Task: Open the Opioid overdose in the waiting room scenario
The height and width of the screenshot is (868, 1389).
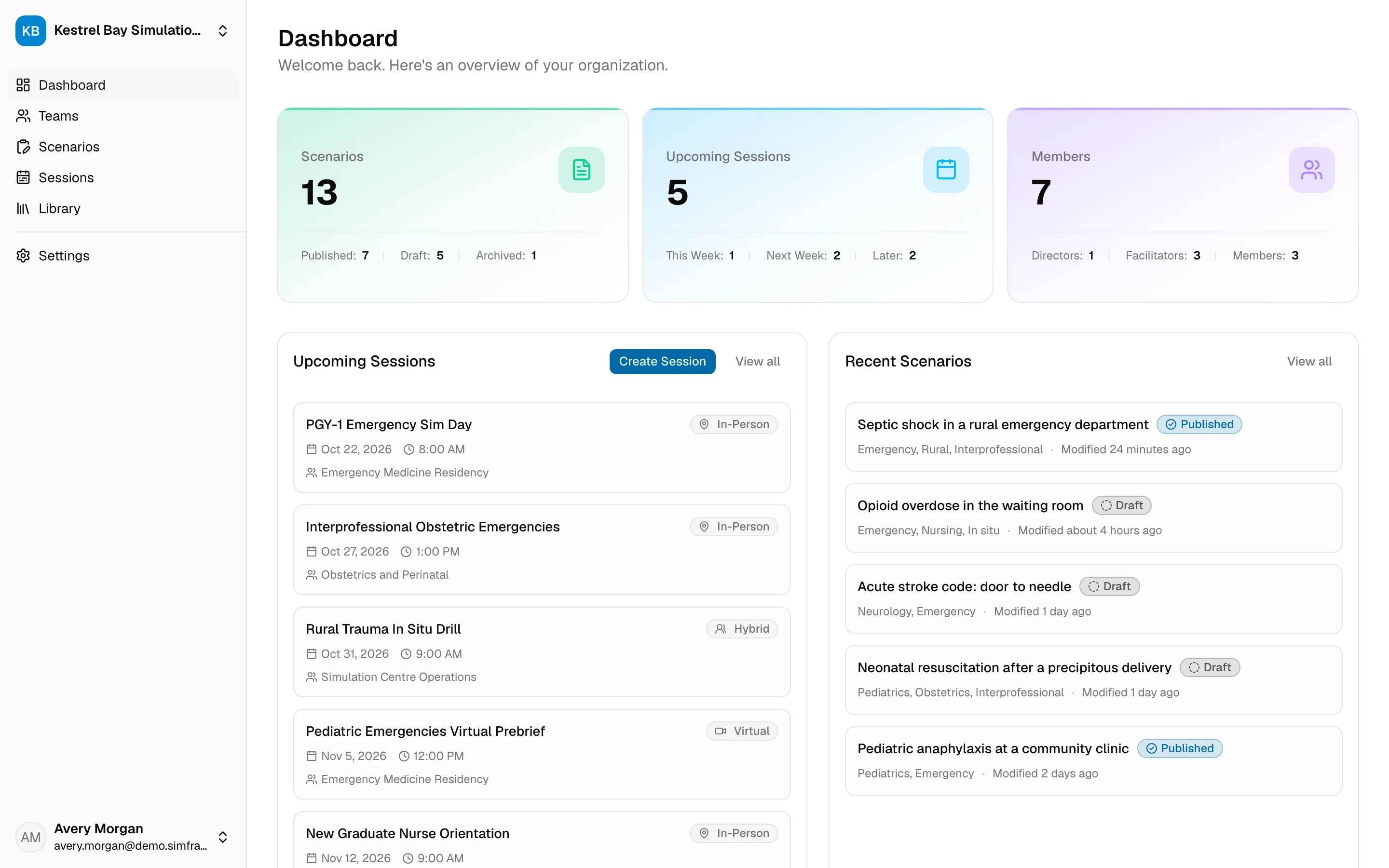Action: click(x=1093, y=518)
